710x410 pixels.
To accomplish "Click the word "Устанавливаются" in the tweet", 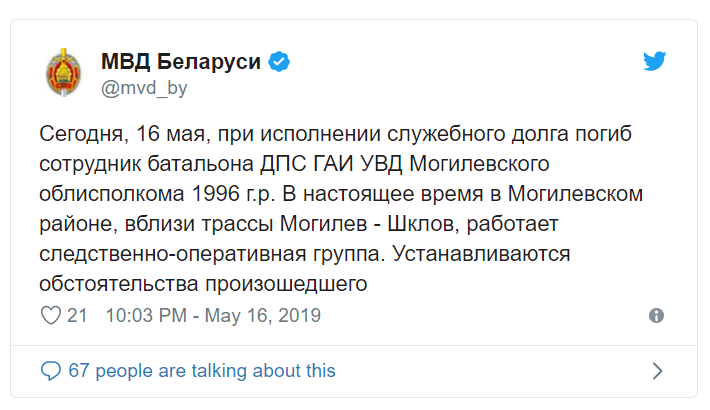I will click(481, 254).
